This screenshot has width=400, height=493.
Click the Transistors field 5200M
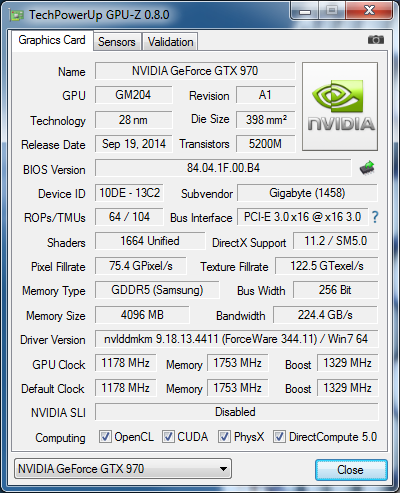coord(266,144)
